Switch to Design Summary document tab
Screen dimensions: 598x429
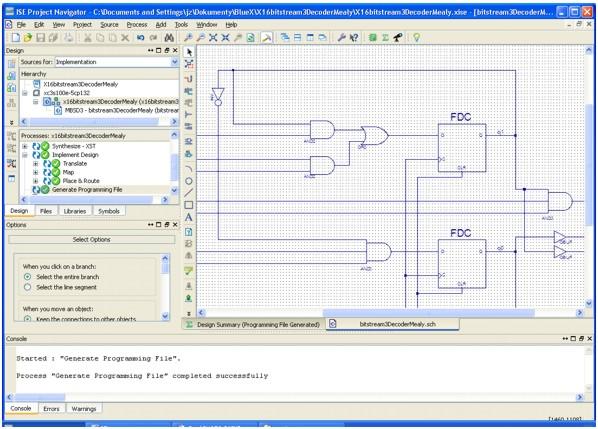[x=254, y=325]
